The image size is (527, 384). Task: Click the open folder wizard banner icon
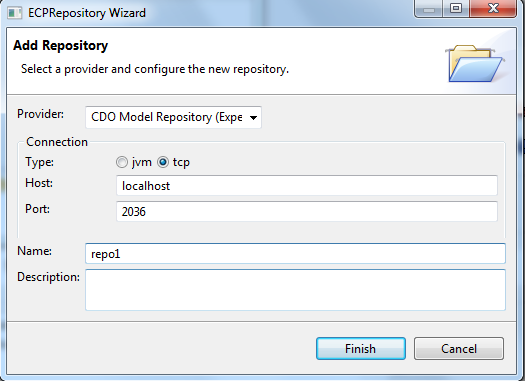[475, 63]
